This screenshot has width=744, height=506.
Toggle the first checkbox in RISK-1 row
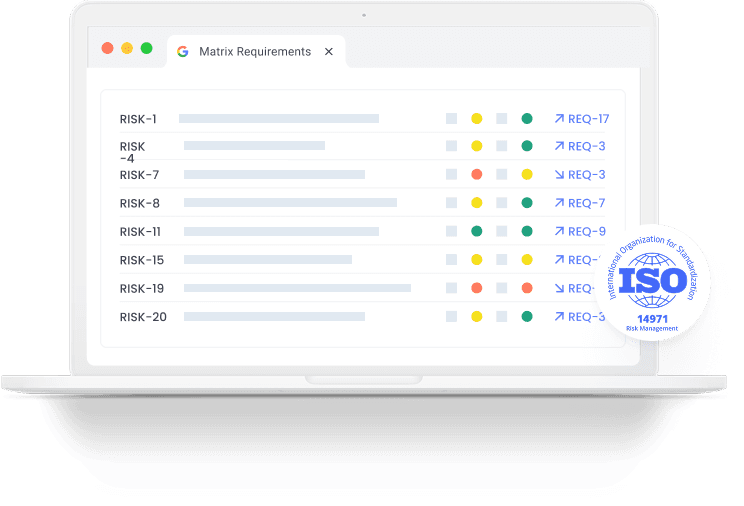click(452, 119)
